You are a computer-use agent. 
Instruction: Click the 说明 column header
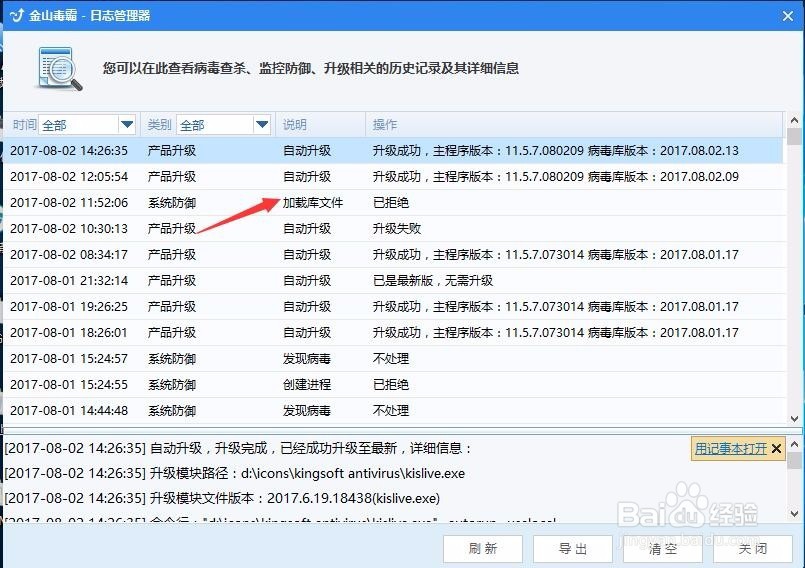295,124
